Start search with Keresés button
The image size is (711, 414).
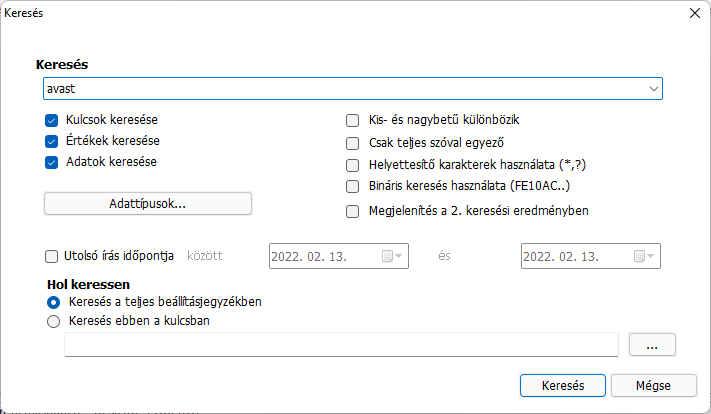point(563,385)
